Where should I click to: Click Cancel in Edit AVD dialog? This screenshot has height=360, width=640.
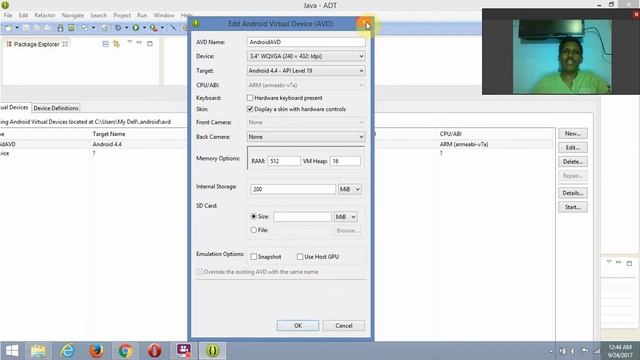pos(344,326)
